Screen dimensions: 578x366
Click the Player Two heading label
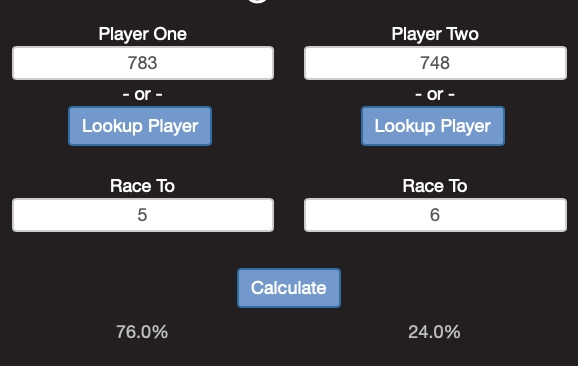pos(435,34)
